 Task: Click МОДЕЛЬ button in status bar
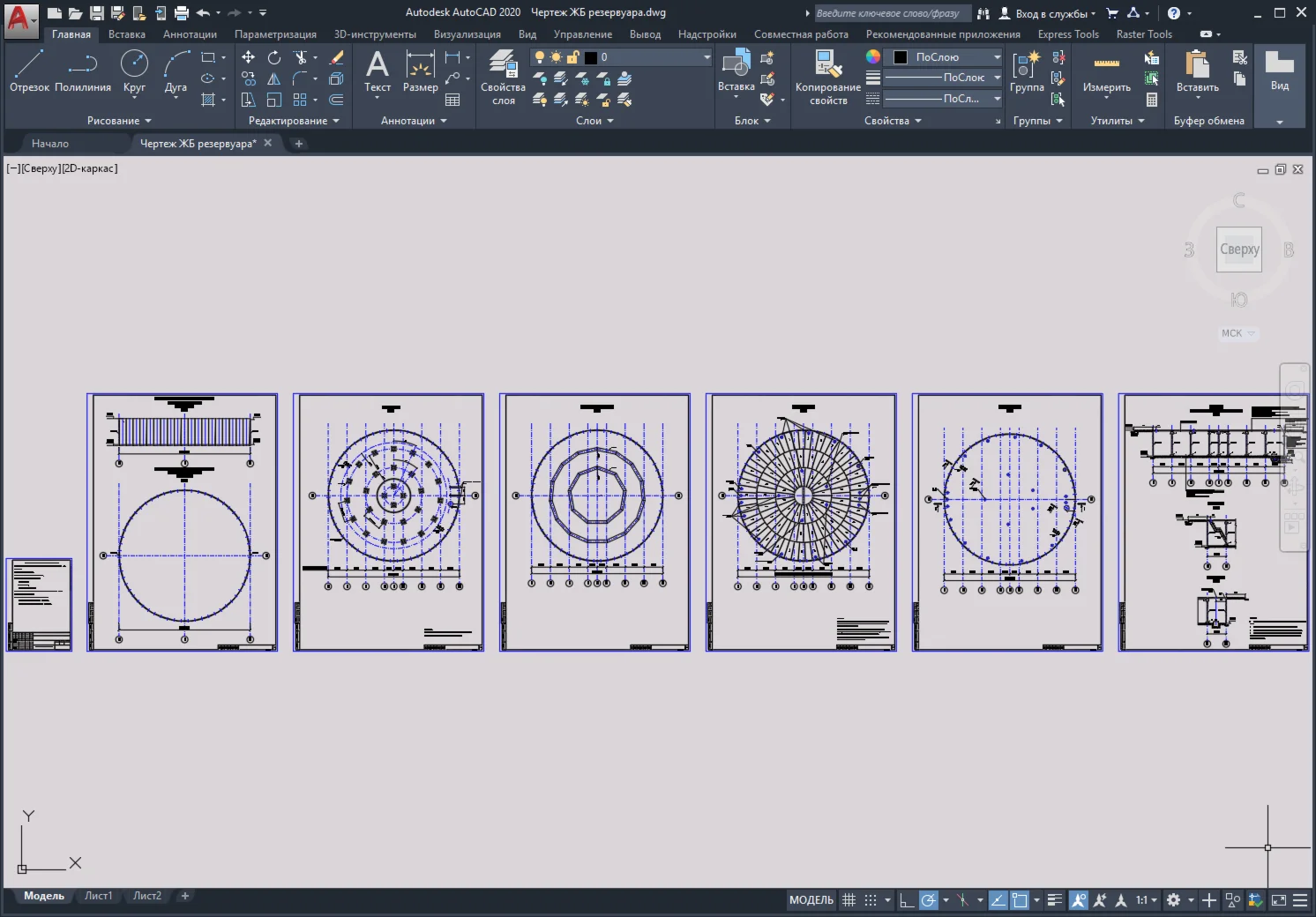(811, 900)
